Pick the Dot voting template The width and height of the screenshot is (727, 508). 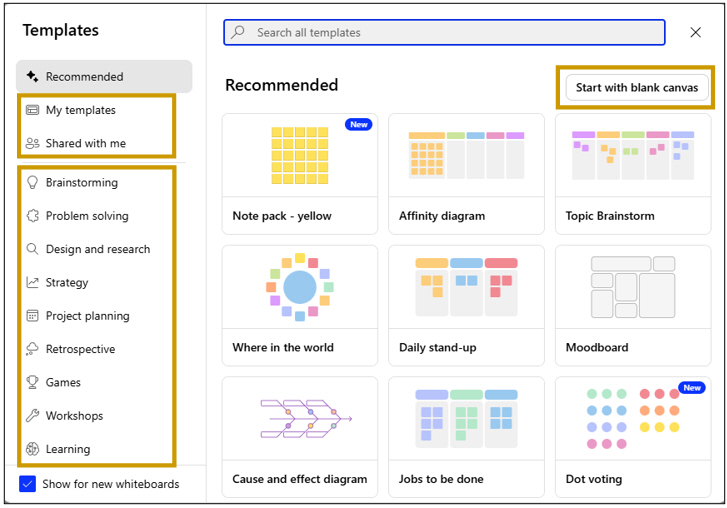click(x=633, y=437)
